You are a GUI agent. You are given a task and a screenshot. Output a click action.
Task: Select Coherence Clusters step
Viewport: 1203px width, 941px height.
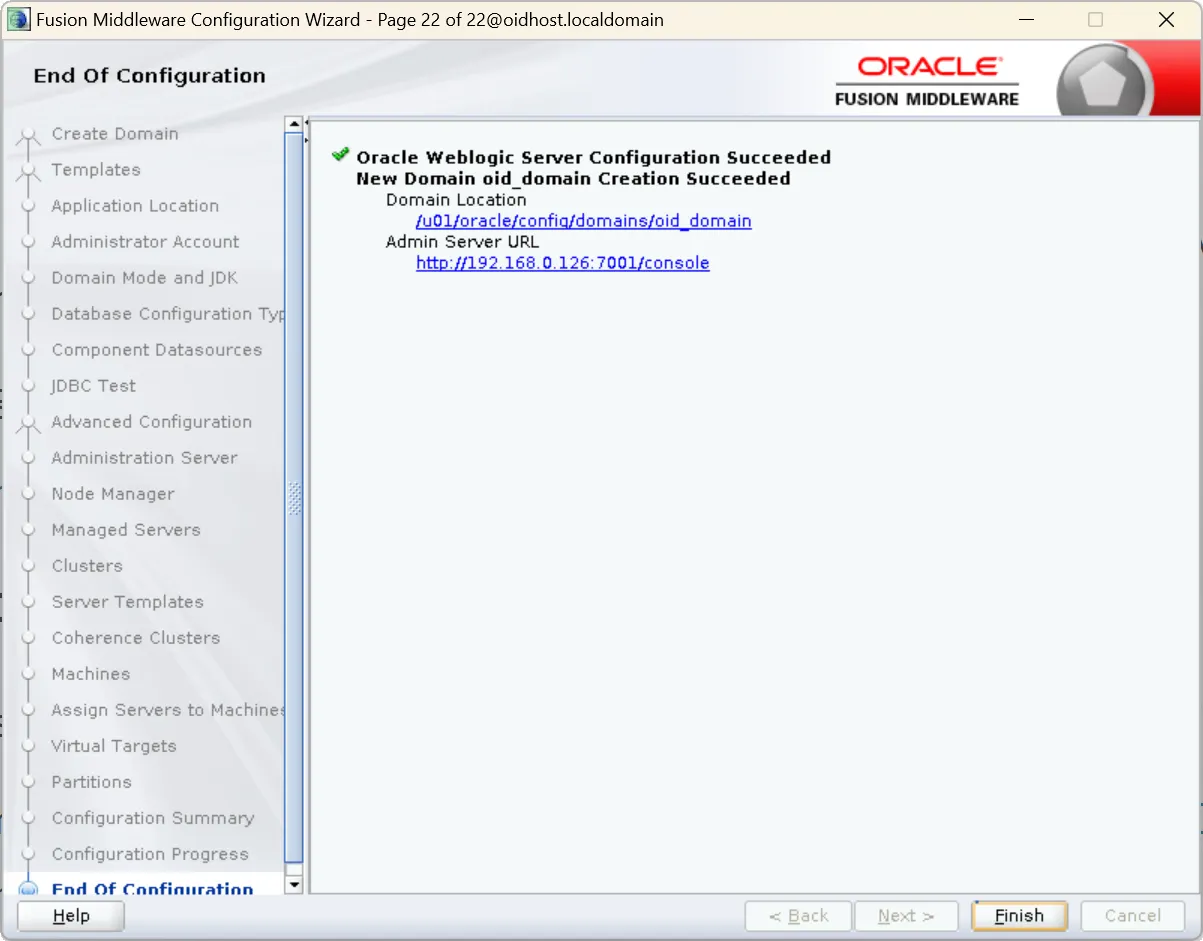[x=135, y=638]
